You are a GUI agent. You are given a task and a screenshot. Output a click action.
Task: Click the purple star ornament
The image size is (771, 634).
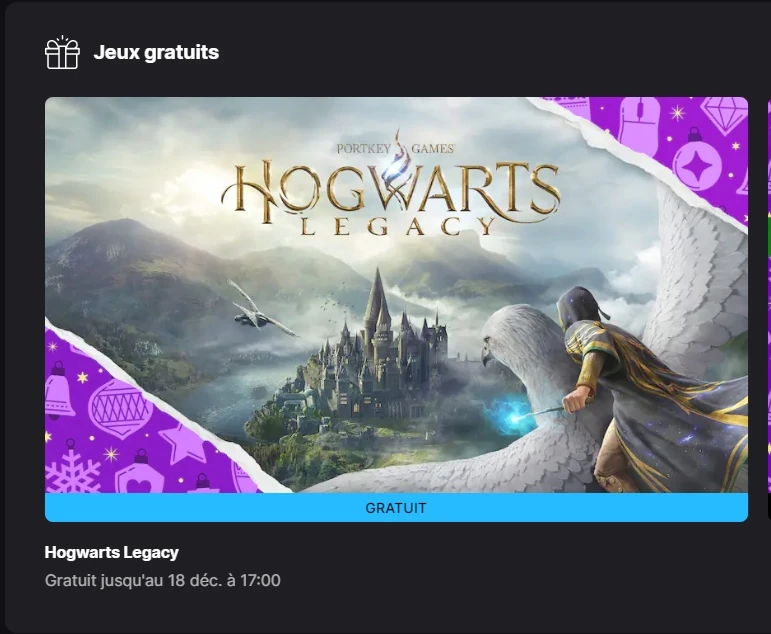pos(183,443)
